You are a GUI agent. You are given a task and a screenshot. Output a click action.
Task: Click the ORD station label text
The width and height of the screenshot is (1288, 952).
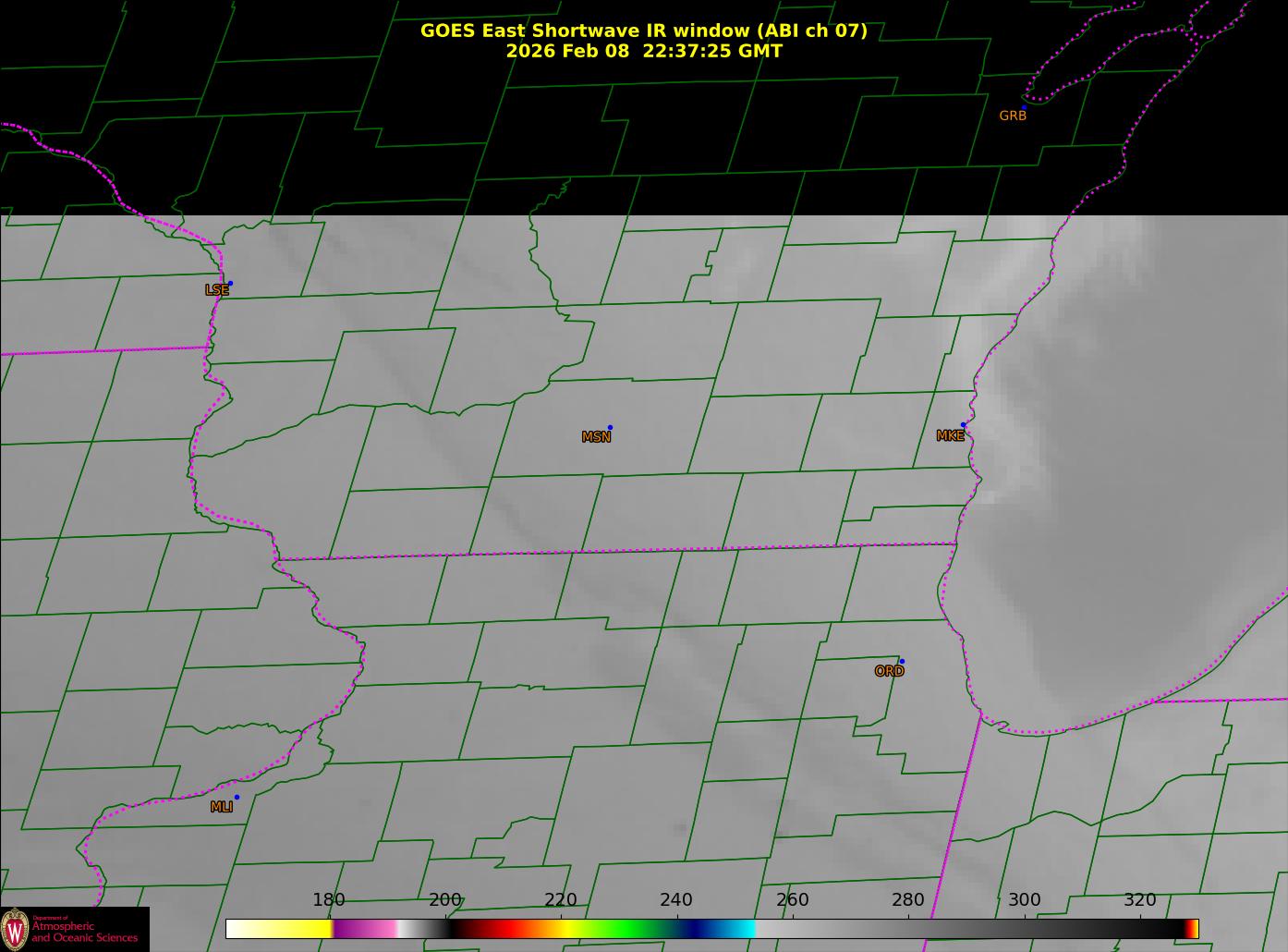pos(889,671)
